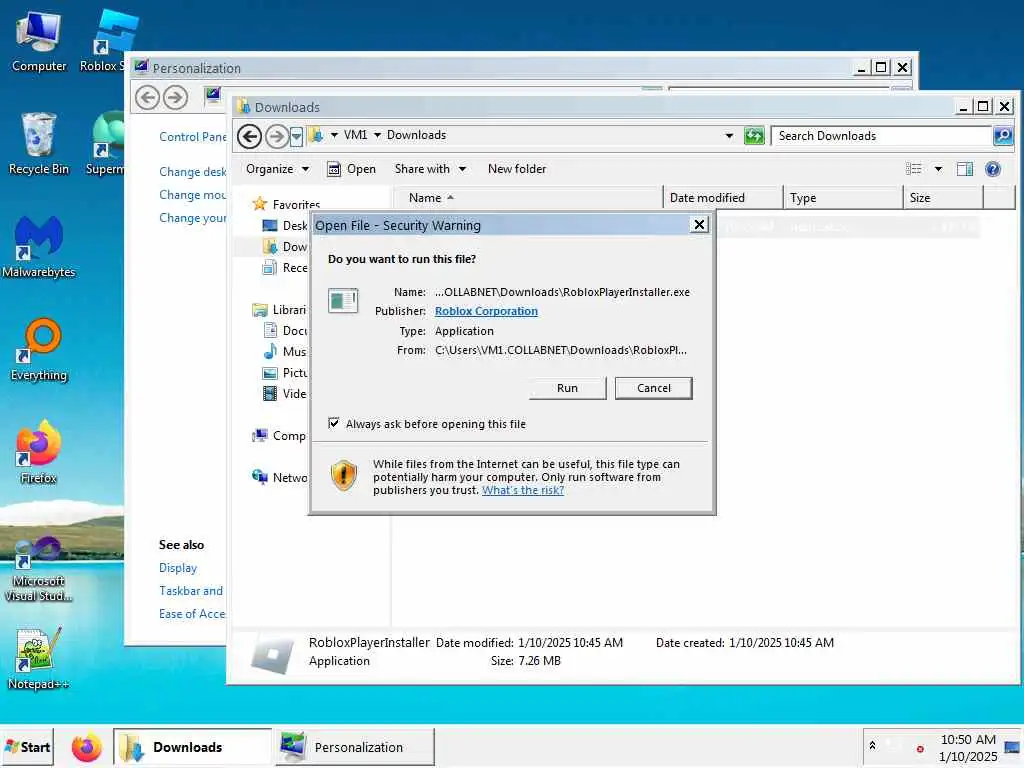Open the Roblox Corporation publisher link
The image size is (1024, 768).
click(487, 311)
